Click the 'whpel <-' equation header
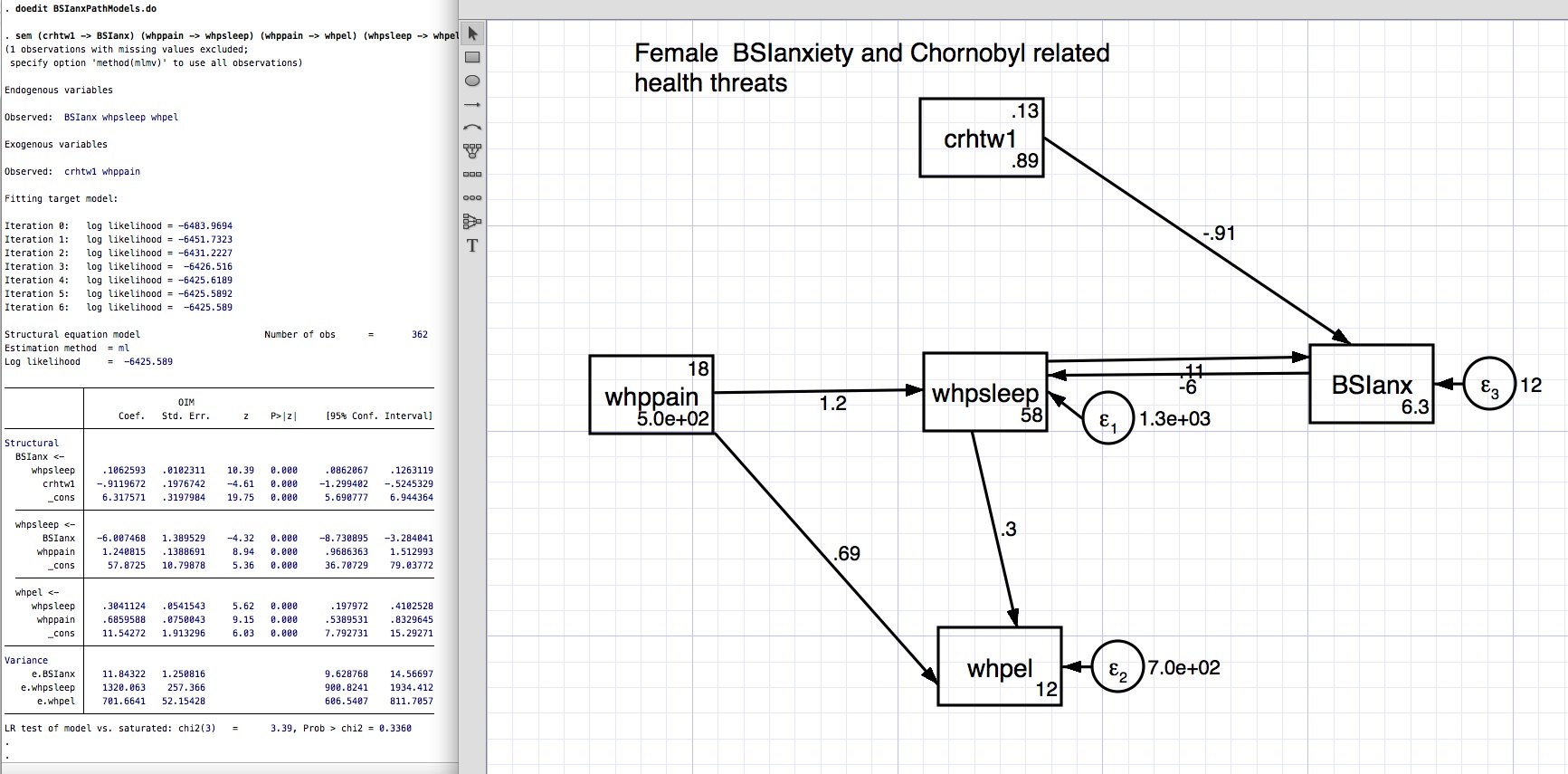Screen dimensions: 1568x774 tap(37, 593)
